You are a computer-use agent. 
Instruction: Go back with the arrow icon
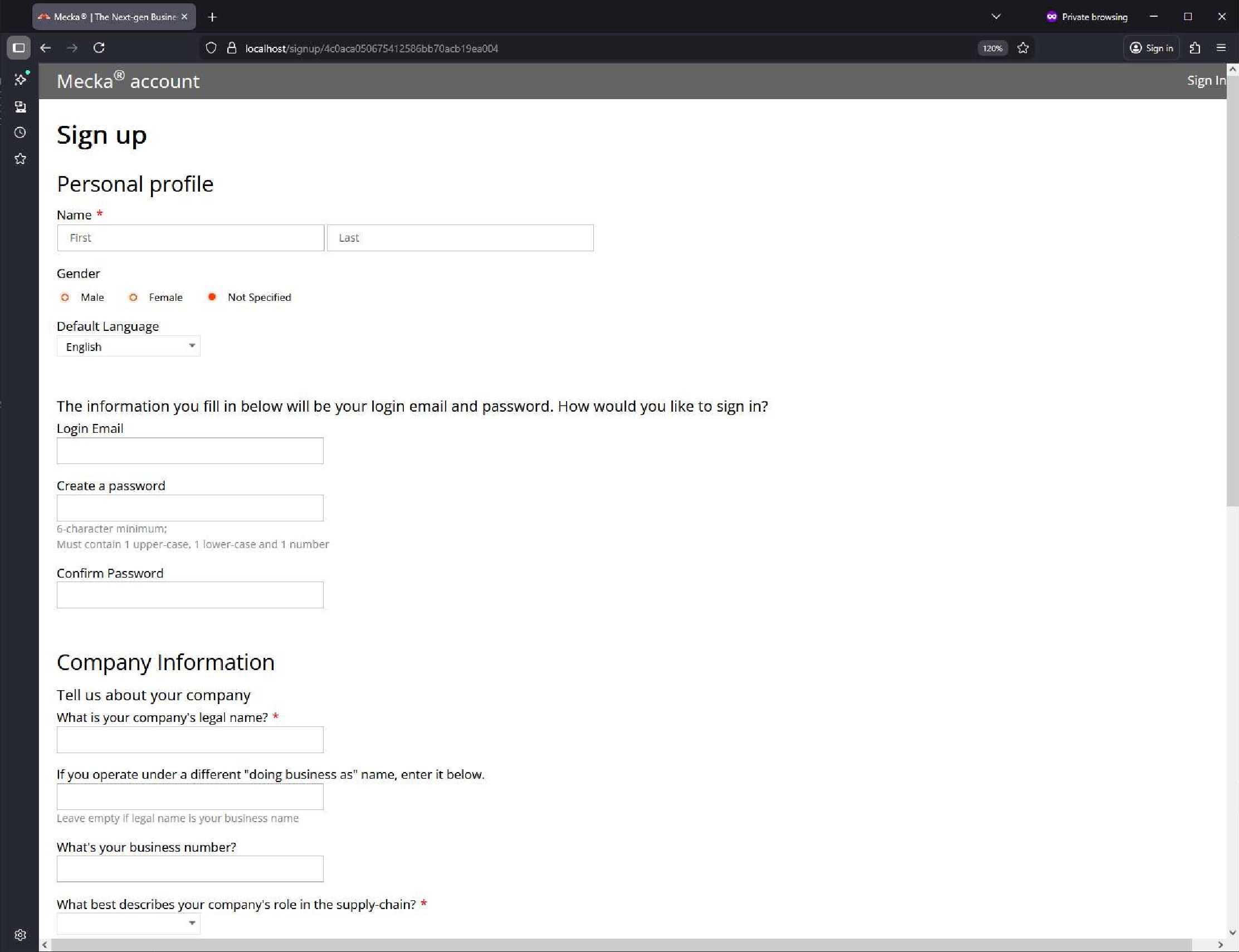[46, 48]
